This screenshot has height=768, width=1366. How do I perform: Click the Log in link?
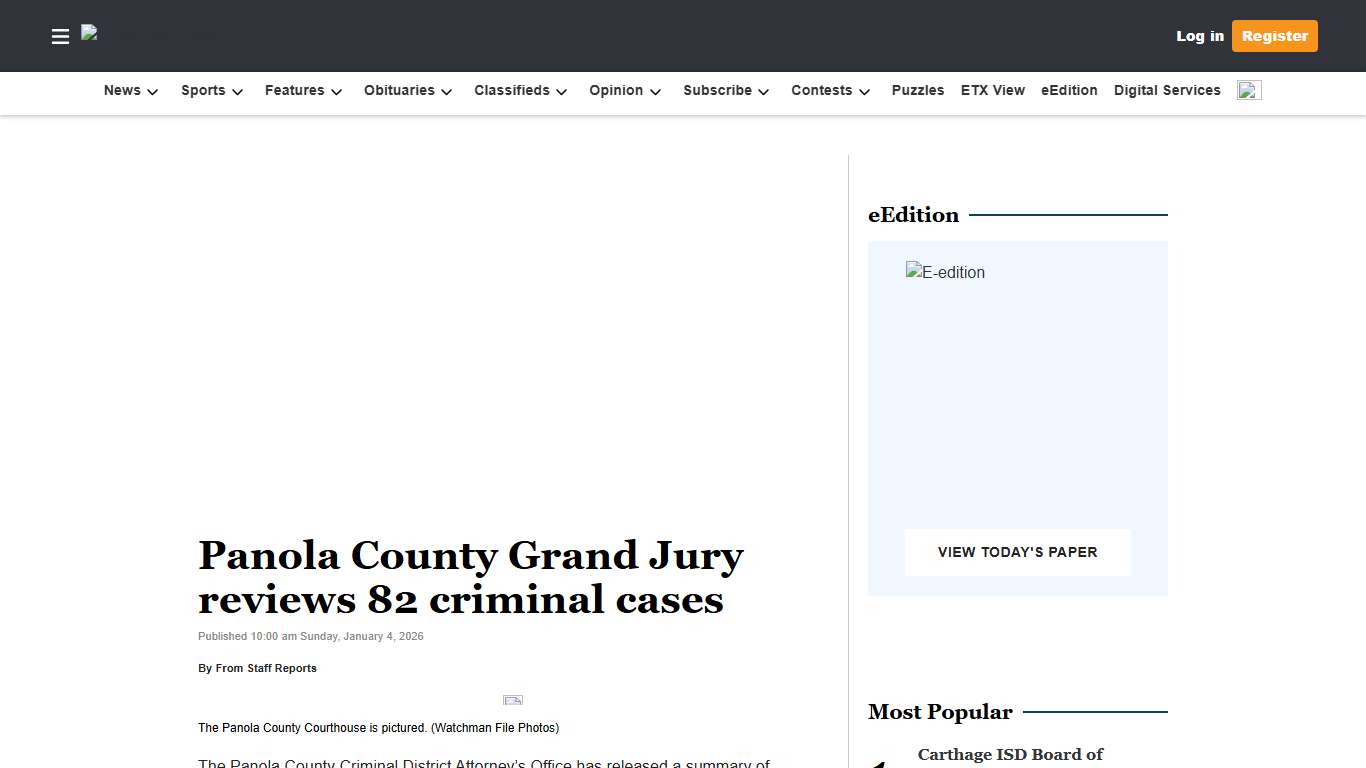pos(1199,36)
